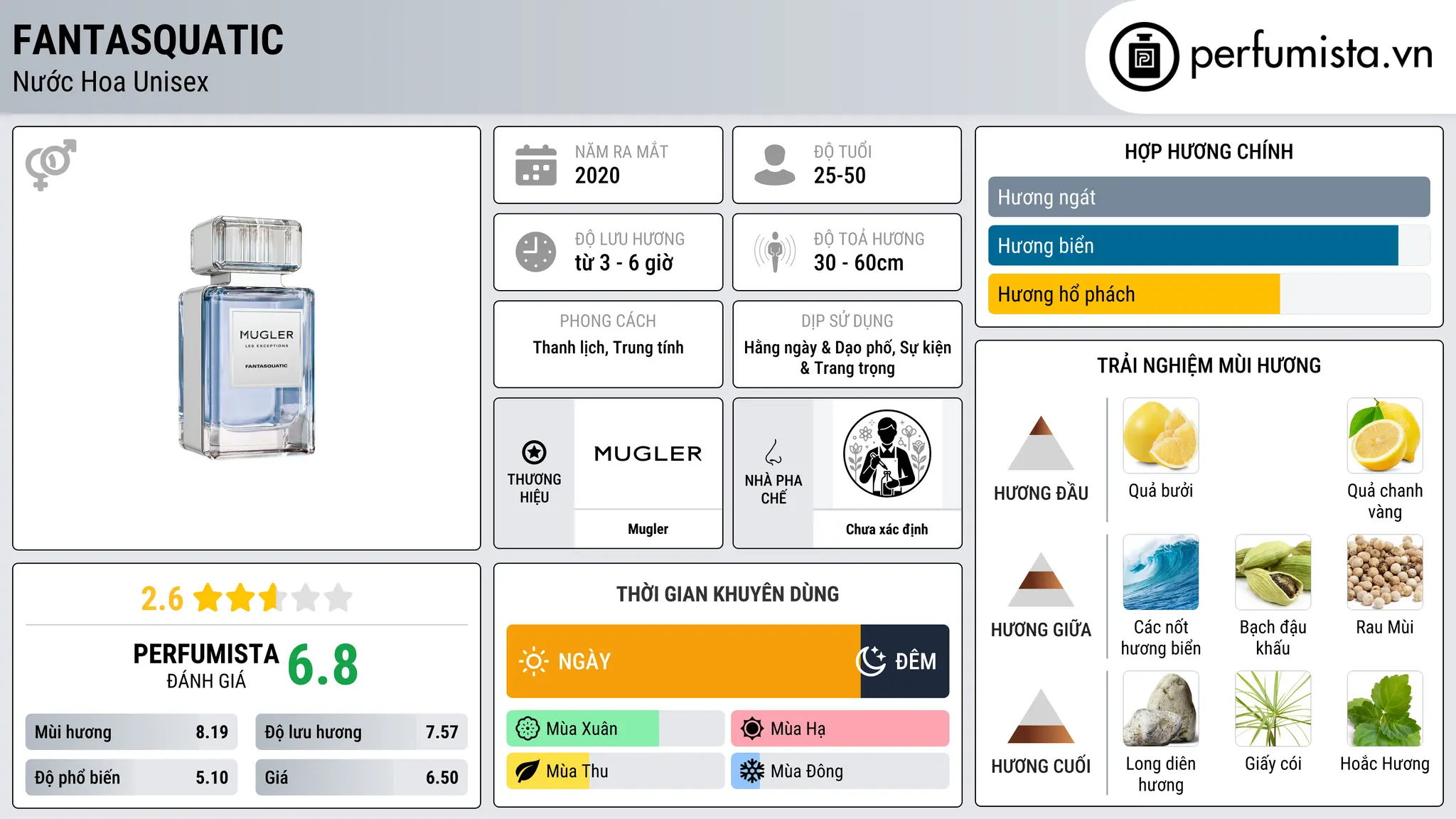This screenshot has height=819, width=1456.
Task: Select the TRẢI NGHIỆM MÙI HƯƠNG heading
Action: point(1209,365)
